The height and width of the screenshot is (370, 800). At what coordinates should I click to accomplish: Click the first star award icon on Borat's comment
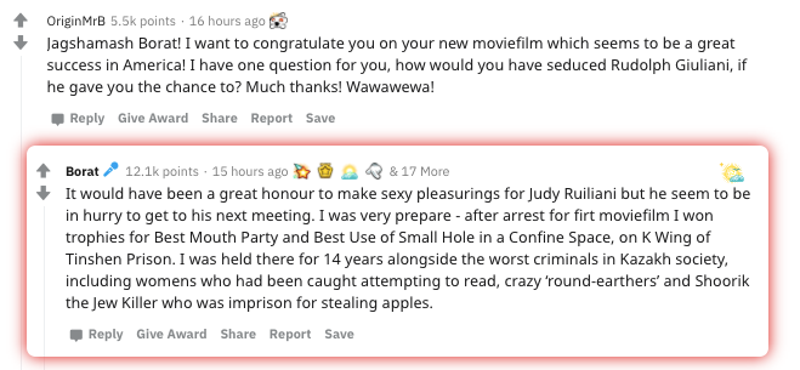point(302,171)
